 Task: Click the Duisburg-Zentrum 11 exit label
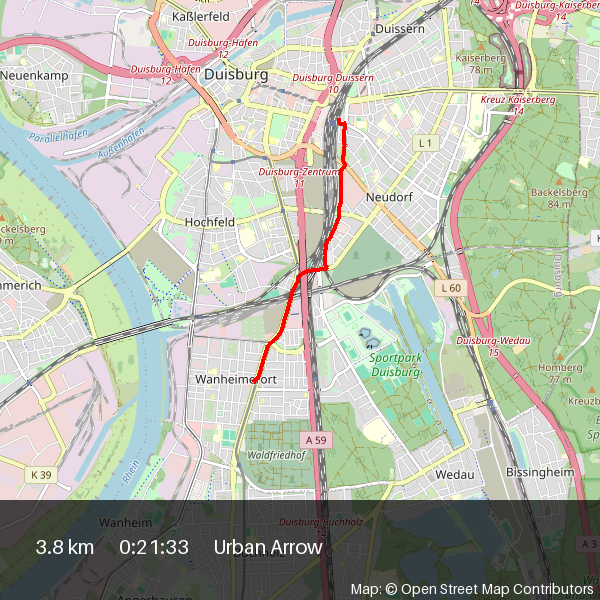pos(299,177)
